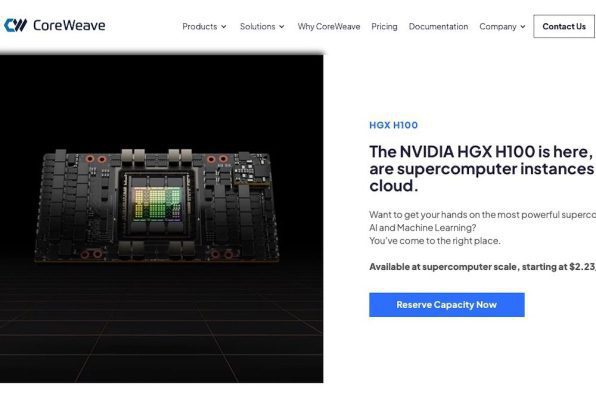596x420 pixels.
Task: Open the Pricing page
Action: (384, 27)
